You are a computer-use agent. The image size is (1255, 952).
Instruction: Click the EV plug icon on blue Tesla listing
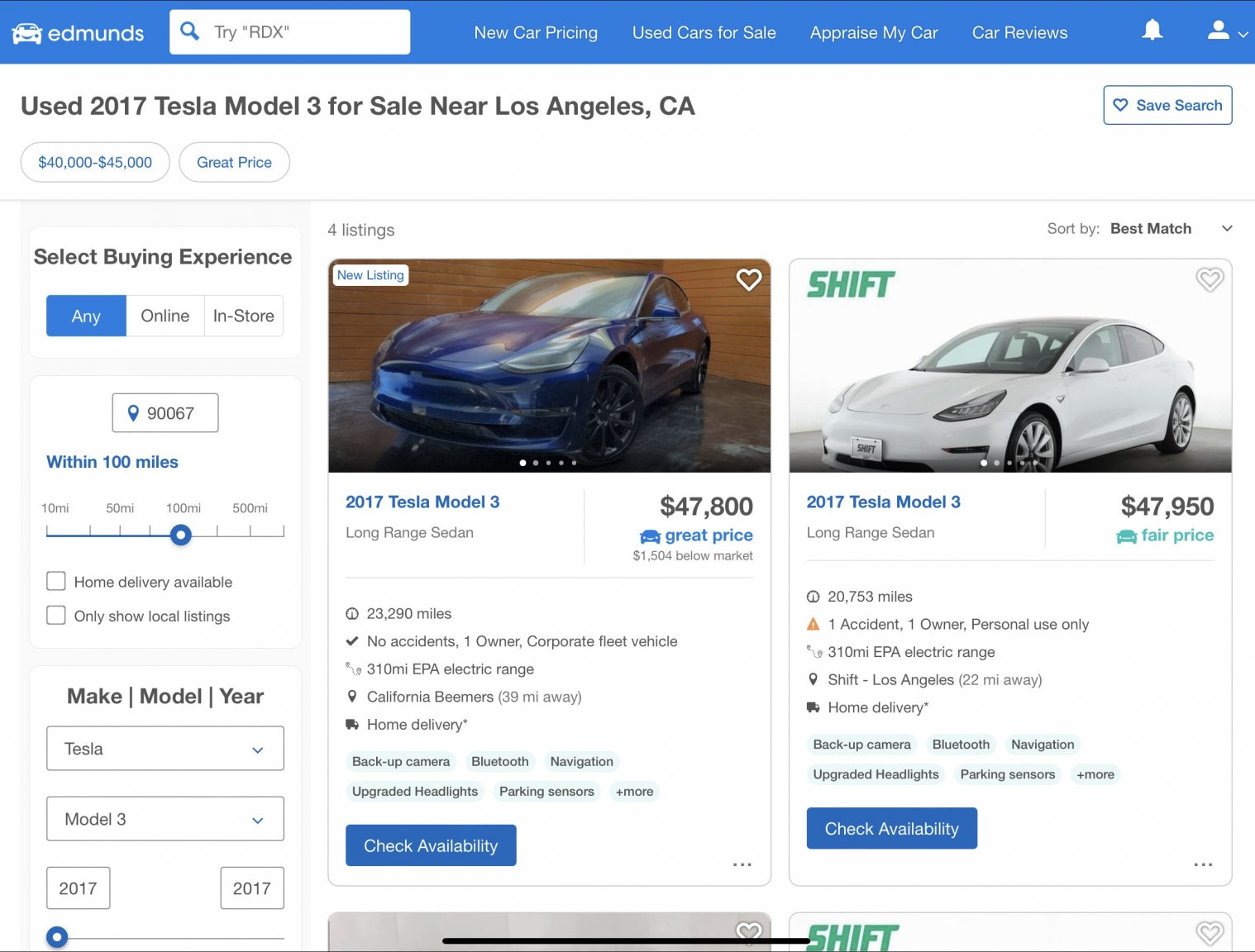[x=353, y=669]
